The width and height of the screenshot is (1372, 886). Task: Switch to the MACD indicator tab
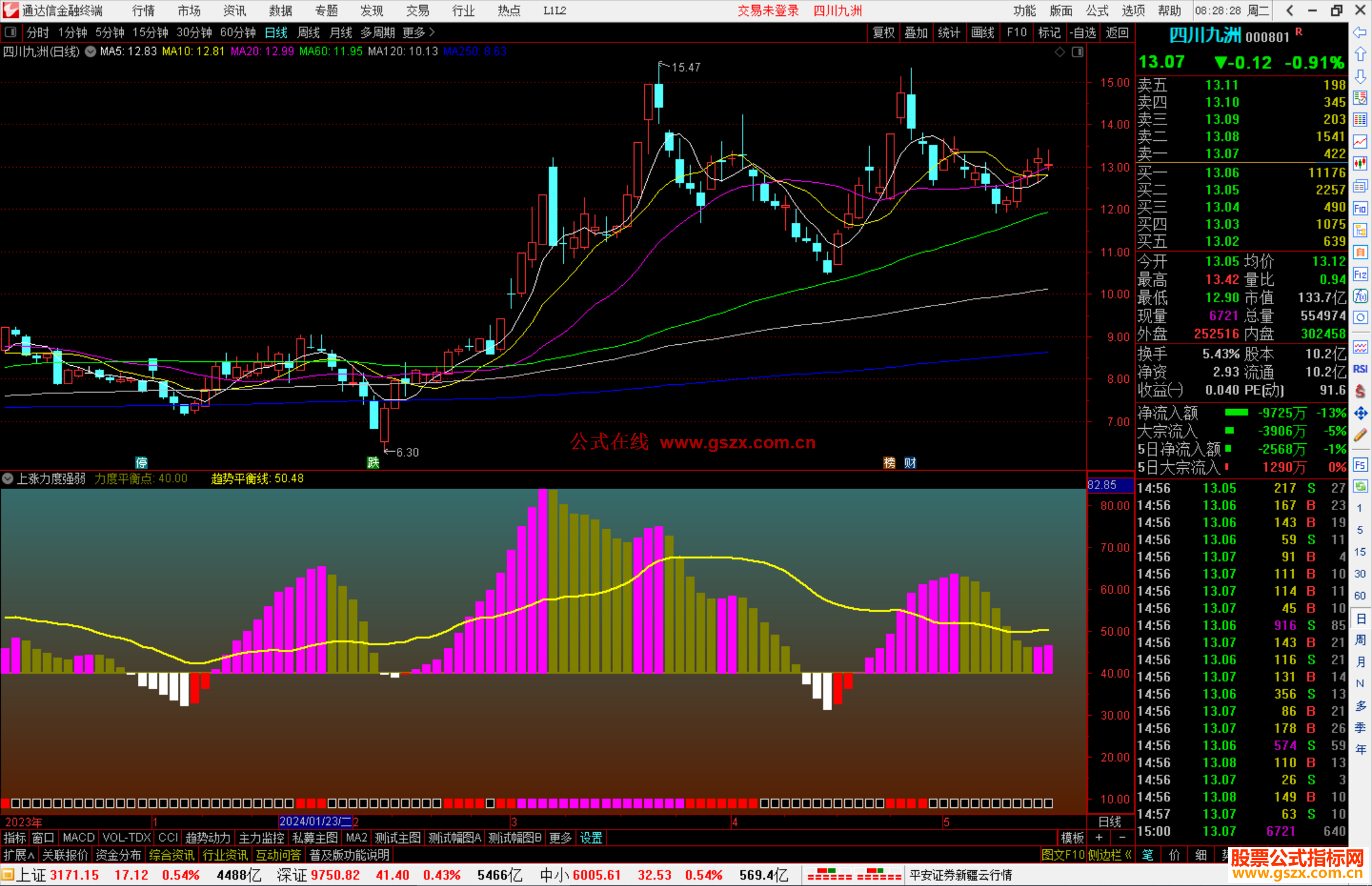(78, 838)
